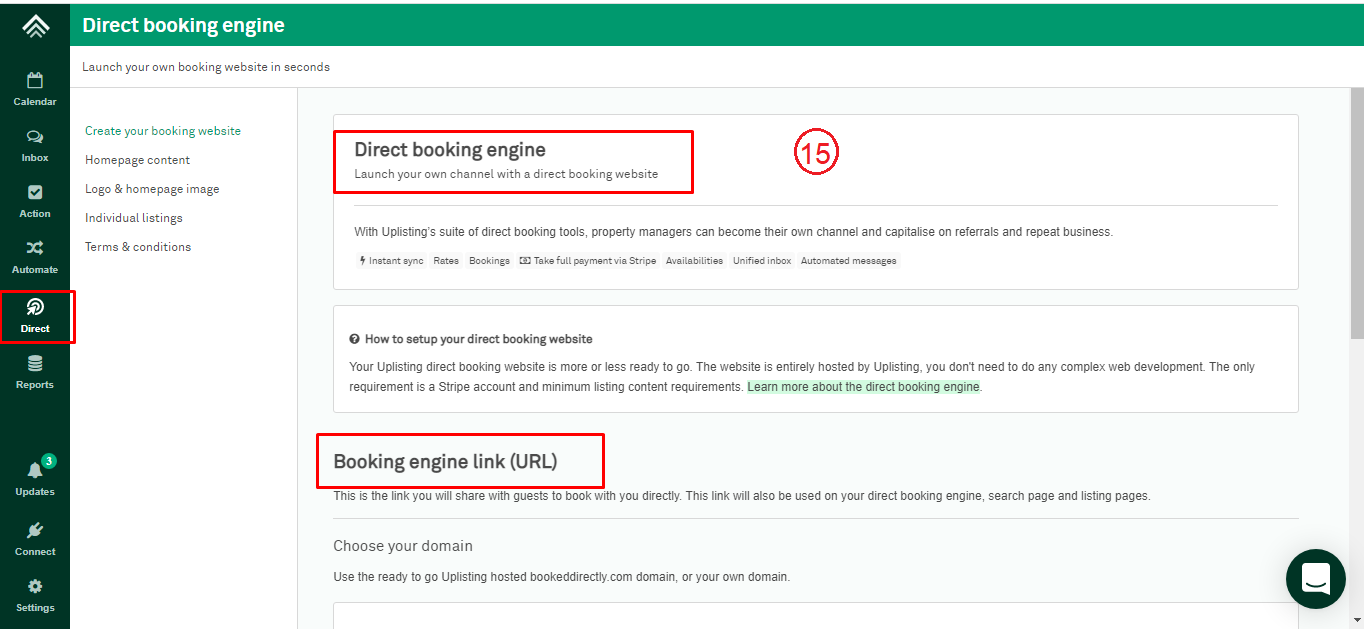This screenshot has width=1364, height=629.
Task: Open Terms & conditions section
Action: tap(138, 247)
